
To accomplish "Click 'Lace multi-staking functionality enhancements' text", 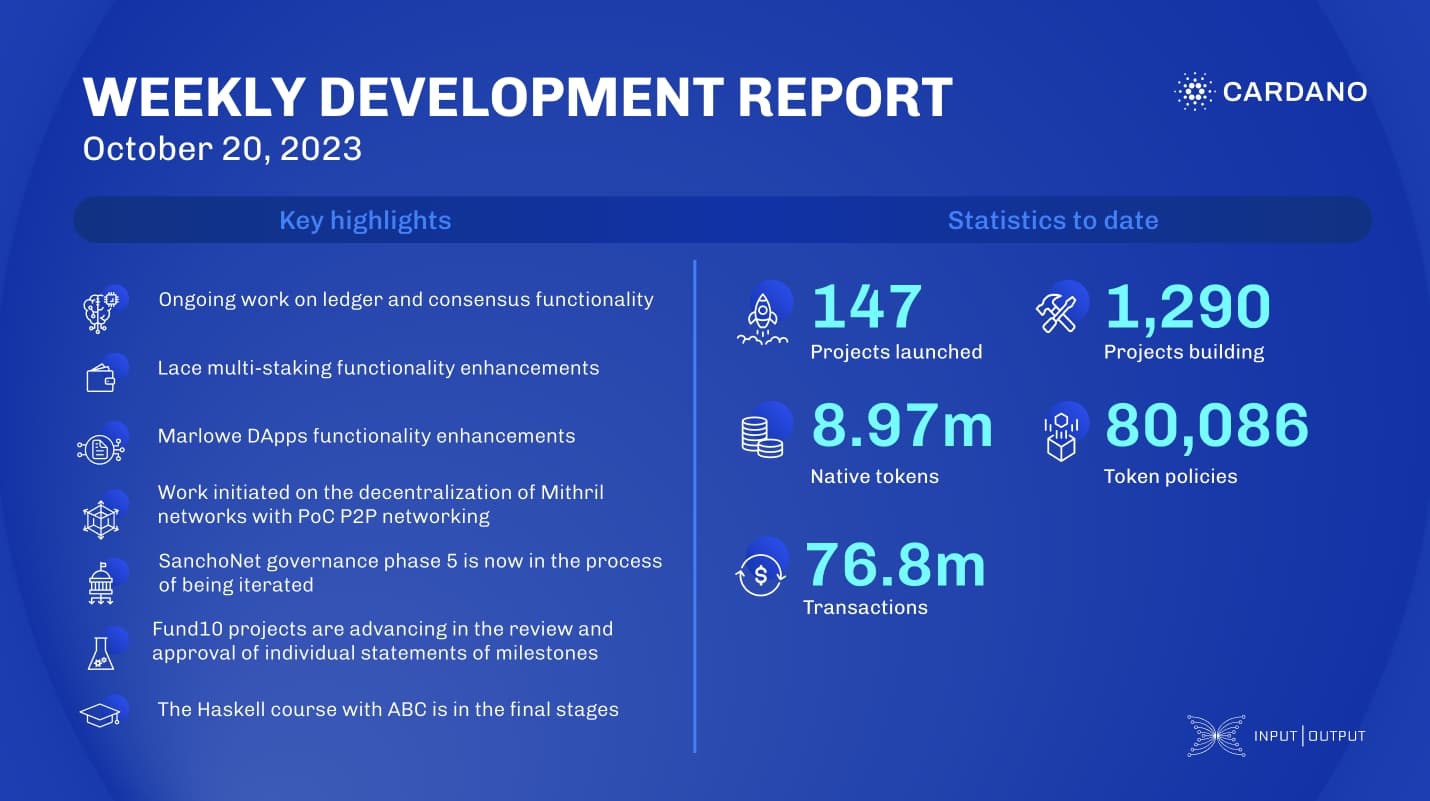I will pos(378,368).
